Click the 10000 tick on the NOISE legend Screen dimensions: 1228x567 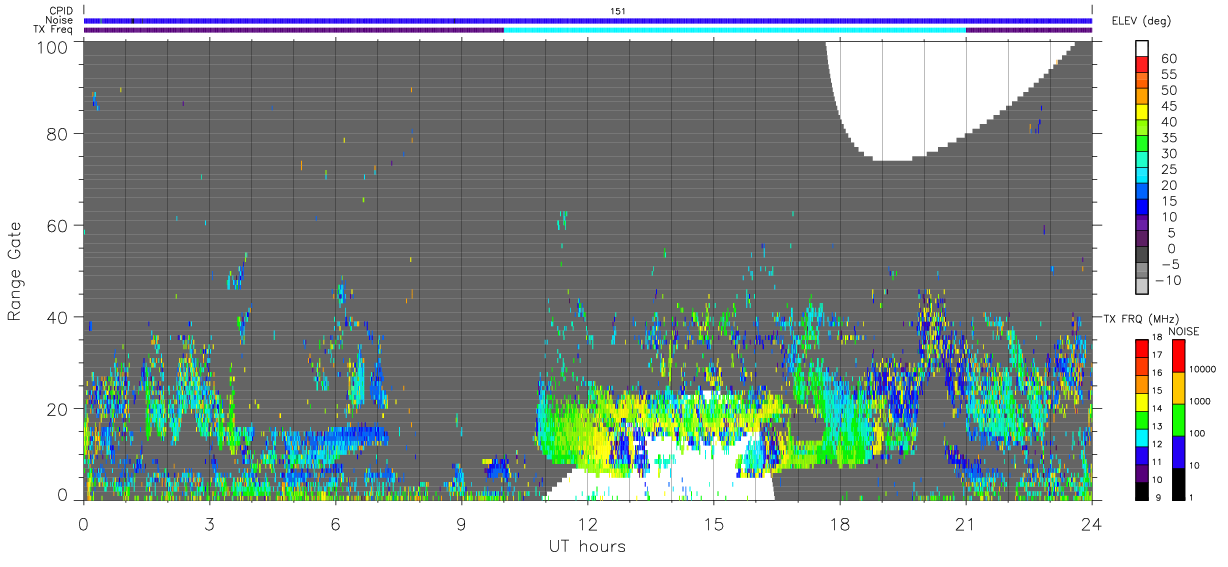pyautogui.click(x=1203, y=368)
